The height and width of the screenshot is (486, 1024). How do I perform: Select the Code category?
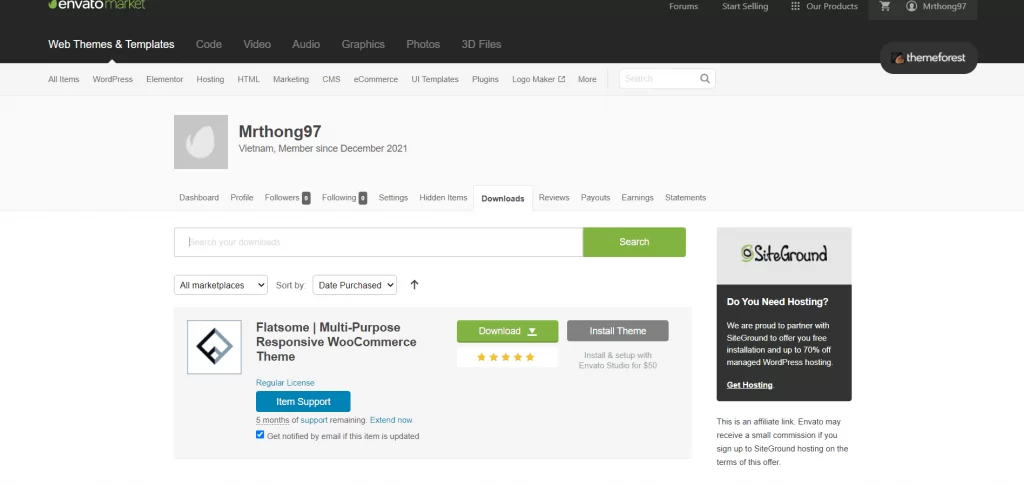209,44
